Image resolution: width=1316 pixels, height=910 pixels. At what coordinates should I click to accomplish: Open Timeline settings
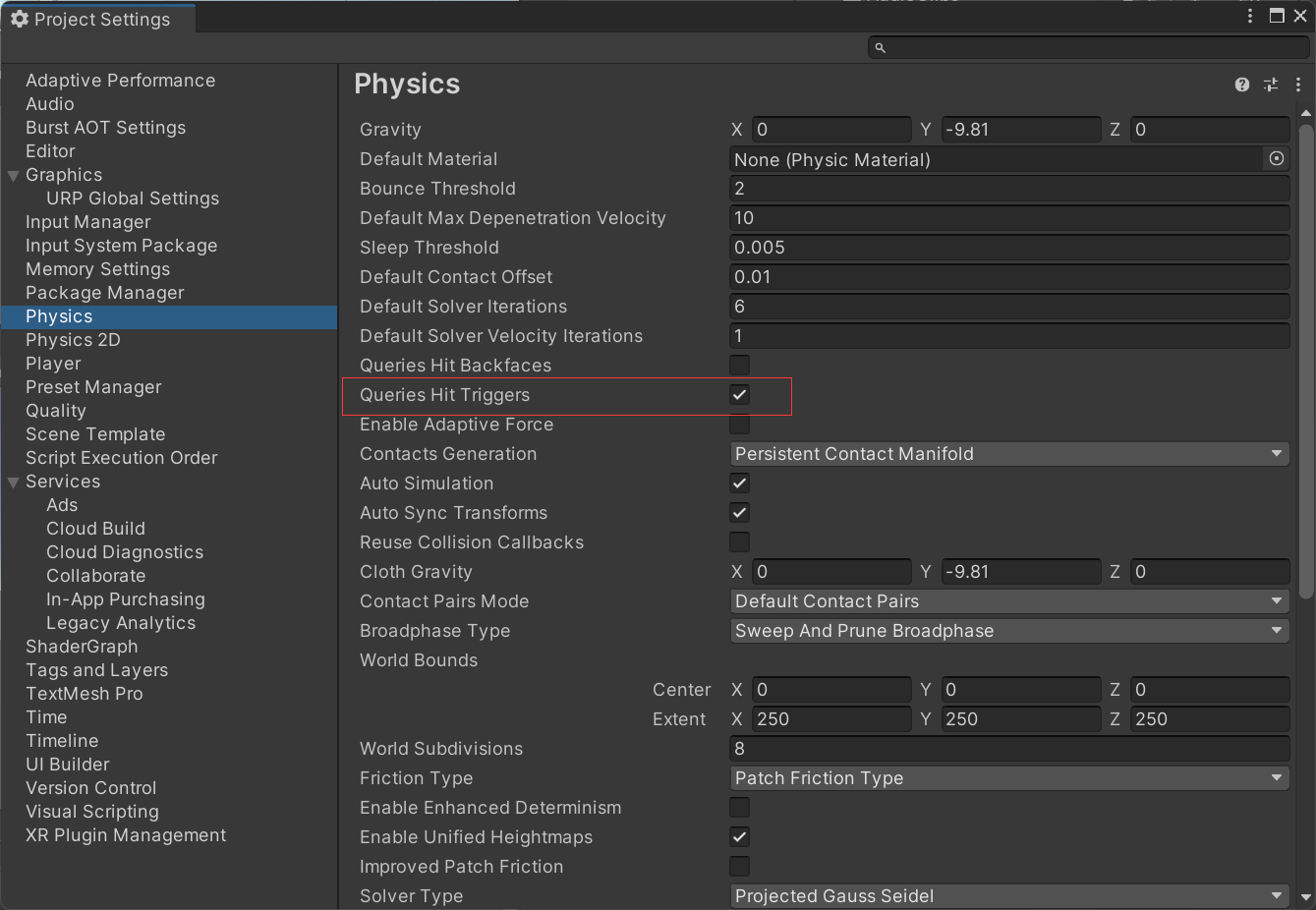[62, 741]
